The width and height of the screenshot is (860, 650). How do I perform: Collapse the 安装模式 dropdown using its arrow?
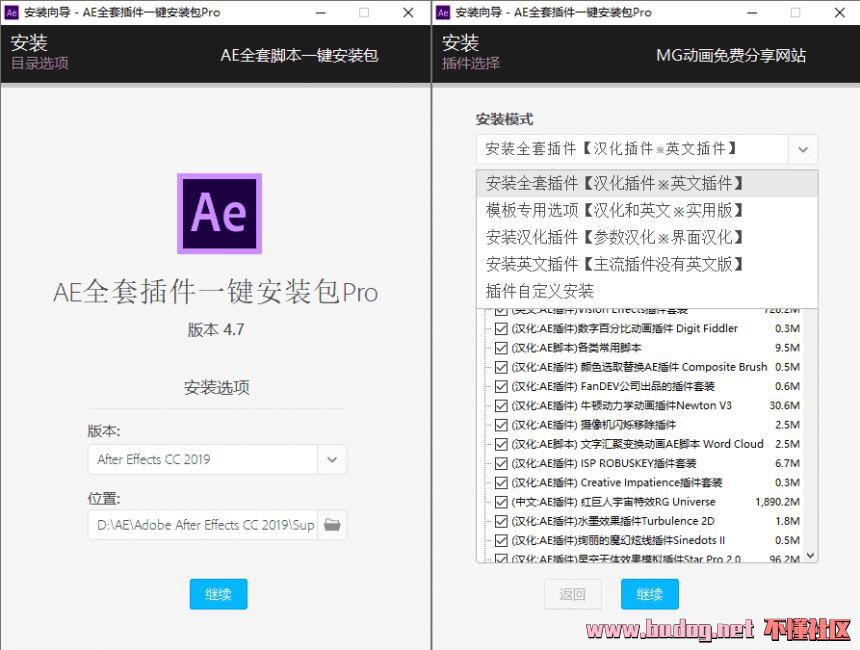point(803,150)
